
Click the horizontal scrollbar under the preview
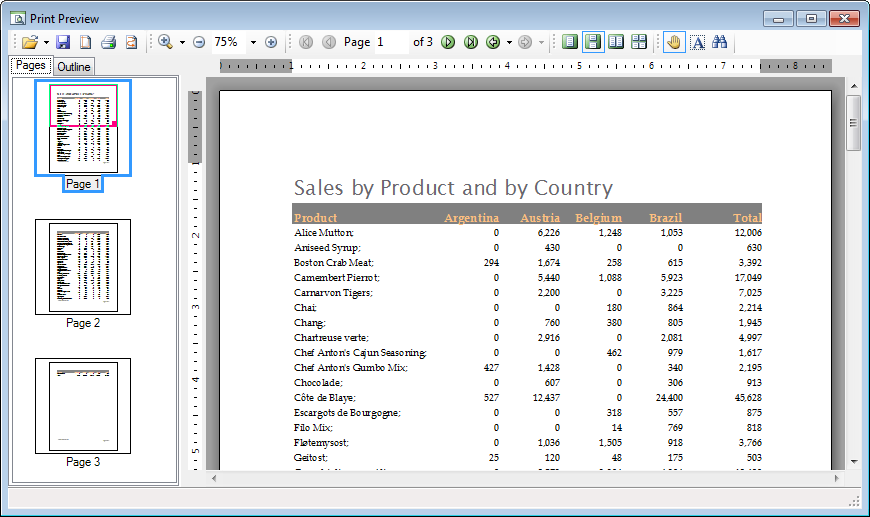click(520, 478)
